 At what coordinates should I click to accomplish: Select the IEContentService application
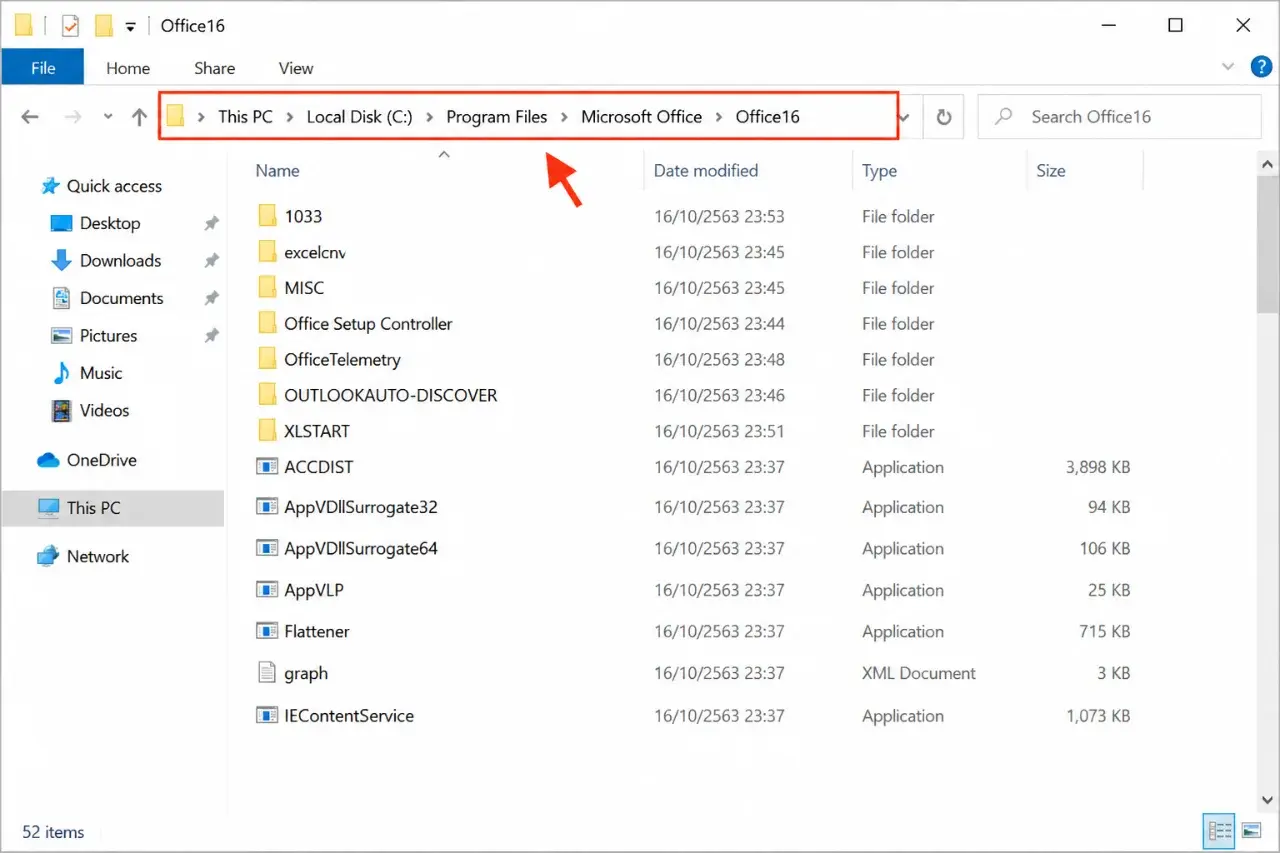point(349,715)
